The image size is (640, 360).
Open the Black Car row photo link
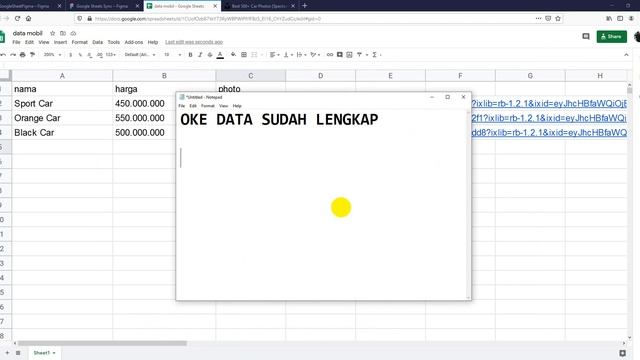(549, 133)
